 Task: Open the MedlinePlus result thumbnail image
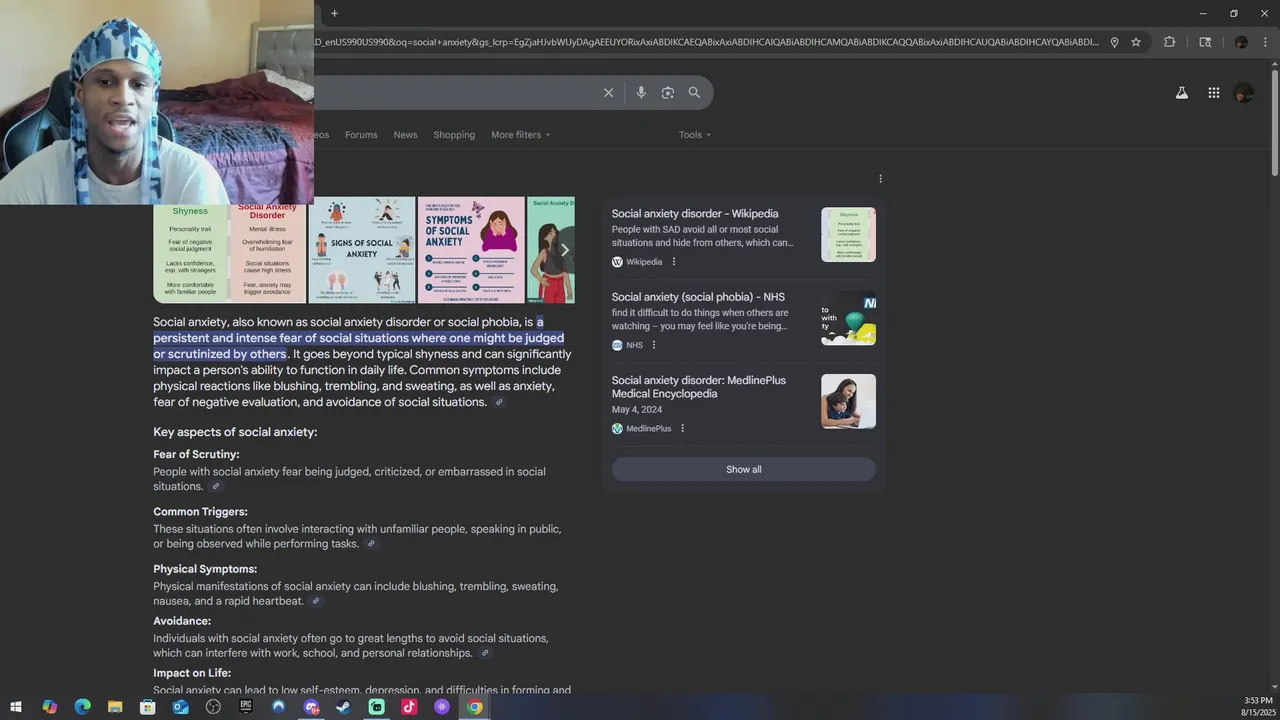(848, 401)
